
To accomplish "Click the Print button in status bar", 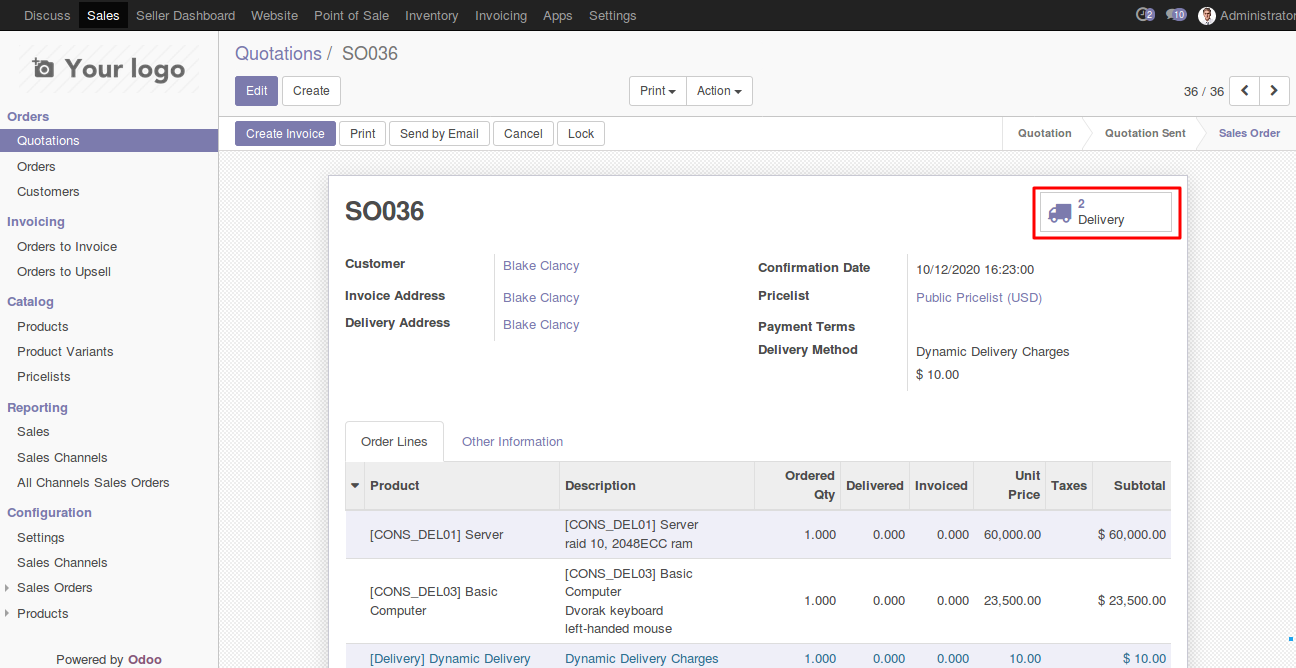I will [363, 134].
